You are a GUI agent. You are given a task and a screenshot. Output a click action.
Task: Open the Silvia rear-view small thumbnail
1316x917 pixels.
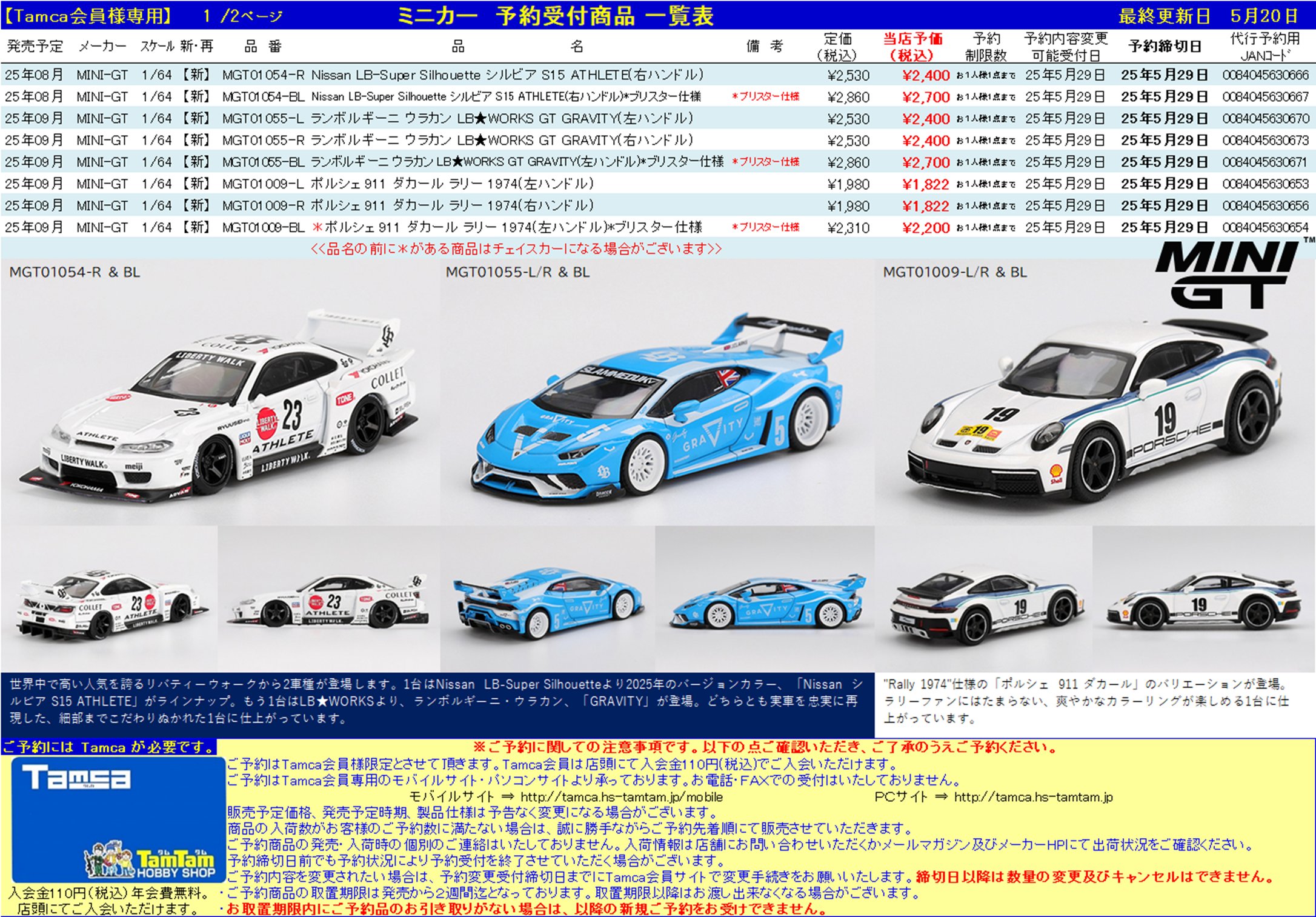pyautogui.click(x=110, y=600)
